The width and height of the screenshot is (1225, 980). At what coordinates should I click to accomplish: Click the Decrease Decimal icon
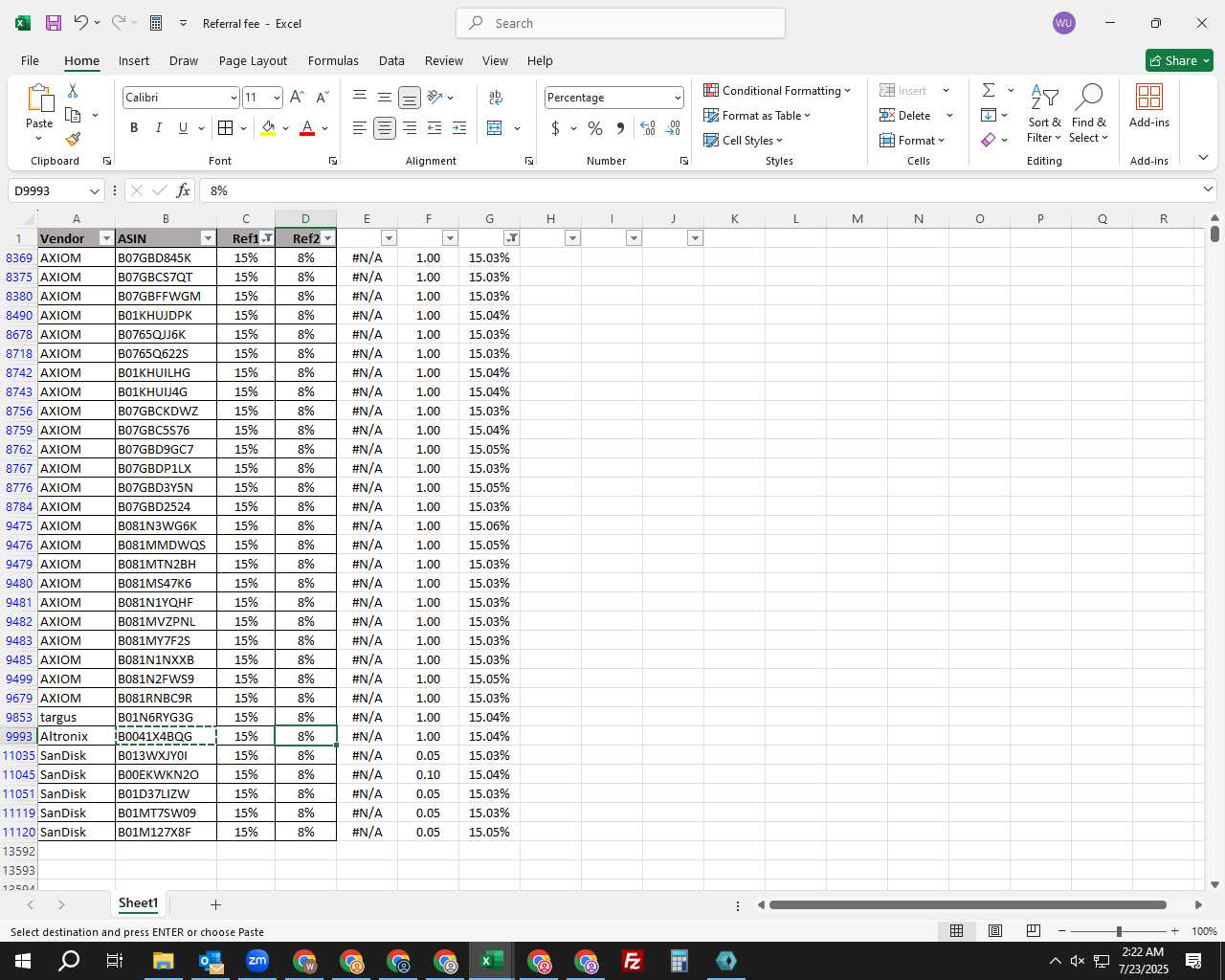click(673, 128)
